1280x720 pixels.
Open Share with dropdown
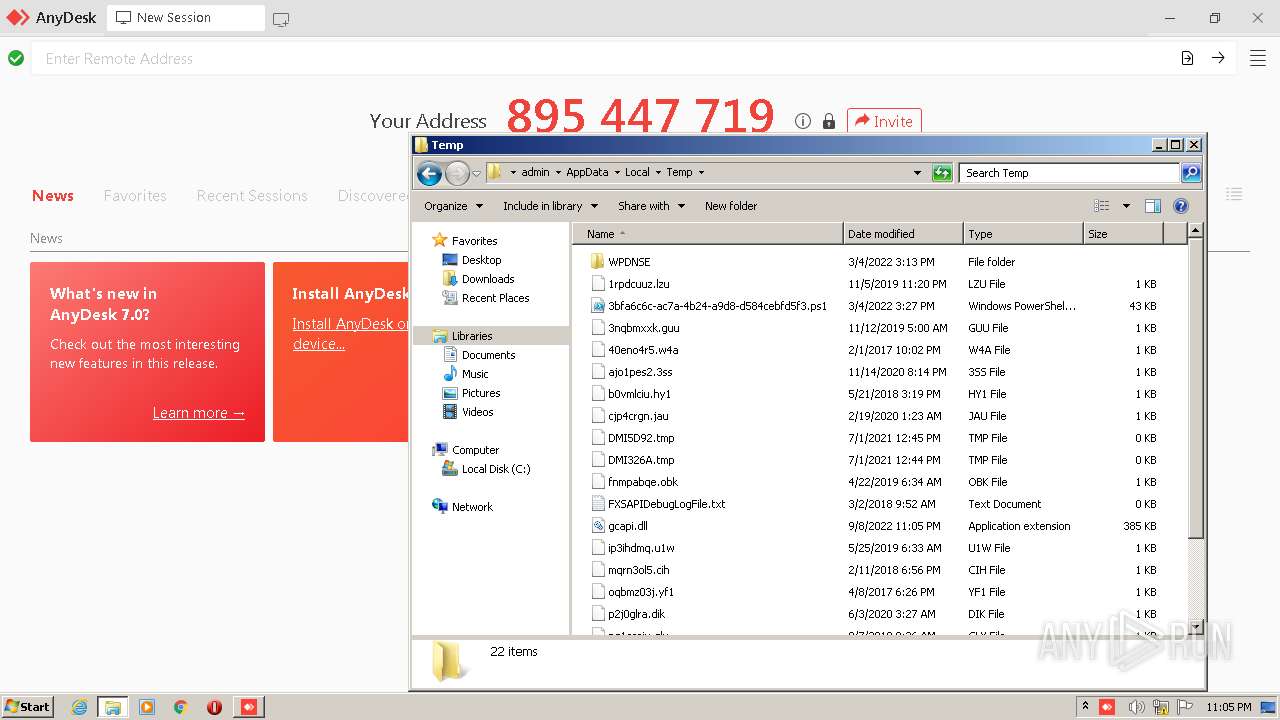[651, 206]
